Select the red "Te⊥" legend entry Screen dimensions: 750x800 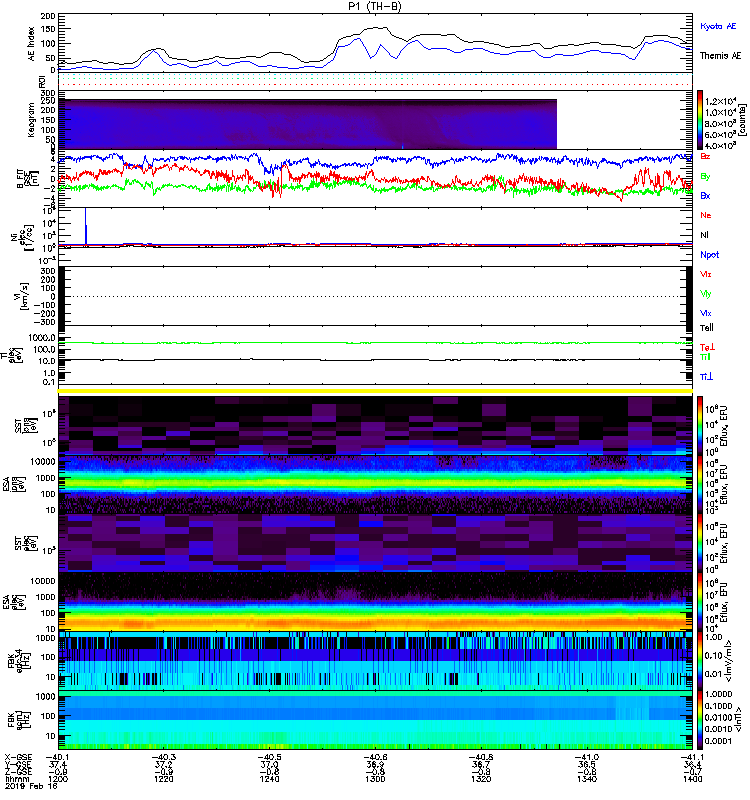[707, 347]
